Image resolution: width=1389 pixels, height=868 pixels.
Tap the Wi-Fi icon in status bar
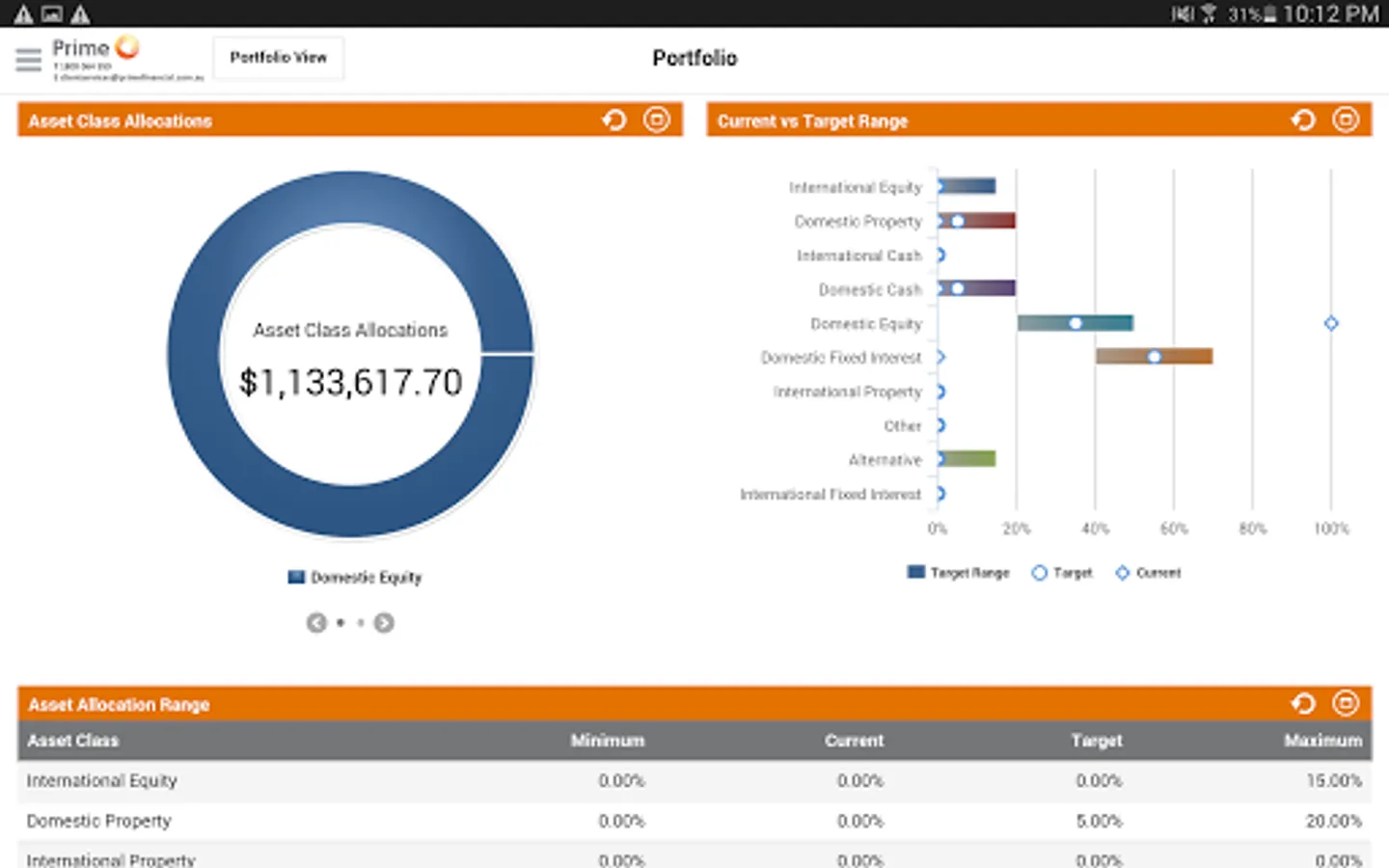coord(1208,14)
